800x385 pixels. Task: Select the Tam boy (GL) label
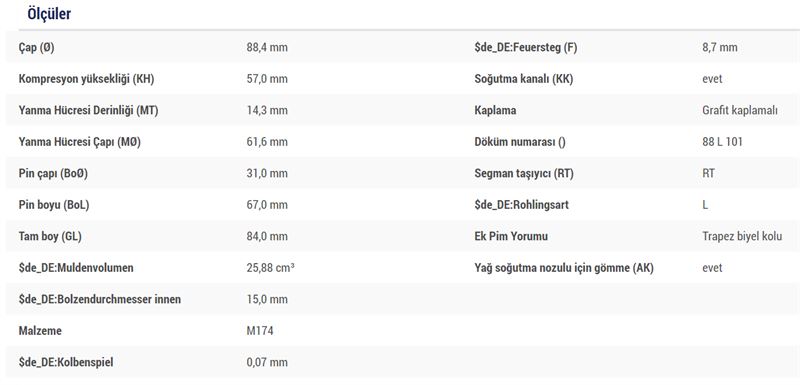coord(50,237)
